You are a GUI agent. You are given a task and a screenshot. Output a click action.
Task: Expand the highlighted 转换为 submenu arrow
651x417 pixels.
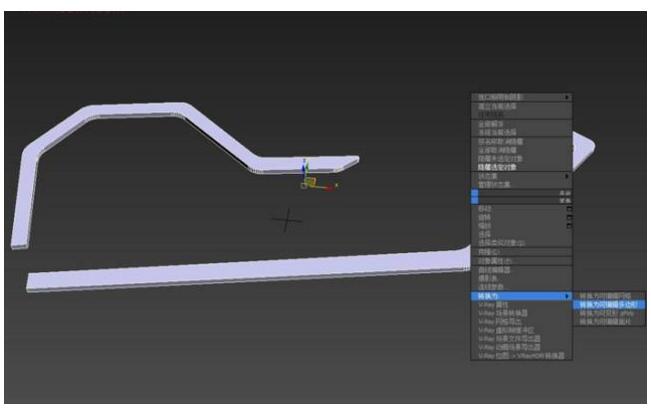click(568, 296)
